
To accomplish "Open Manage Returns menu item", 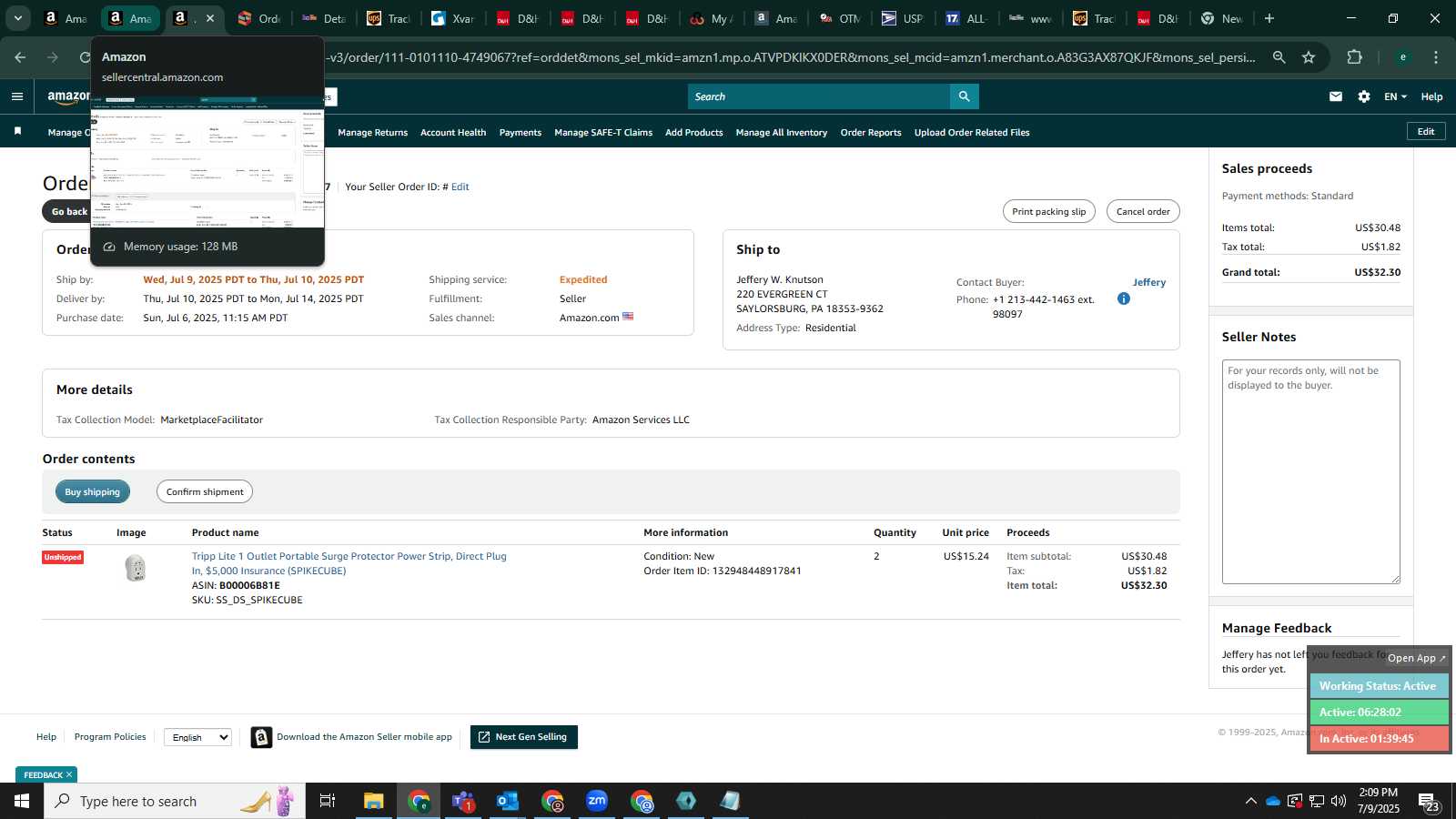I will (x=372, y=133).
